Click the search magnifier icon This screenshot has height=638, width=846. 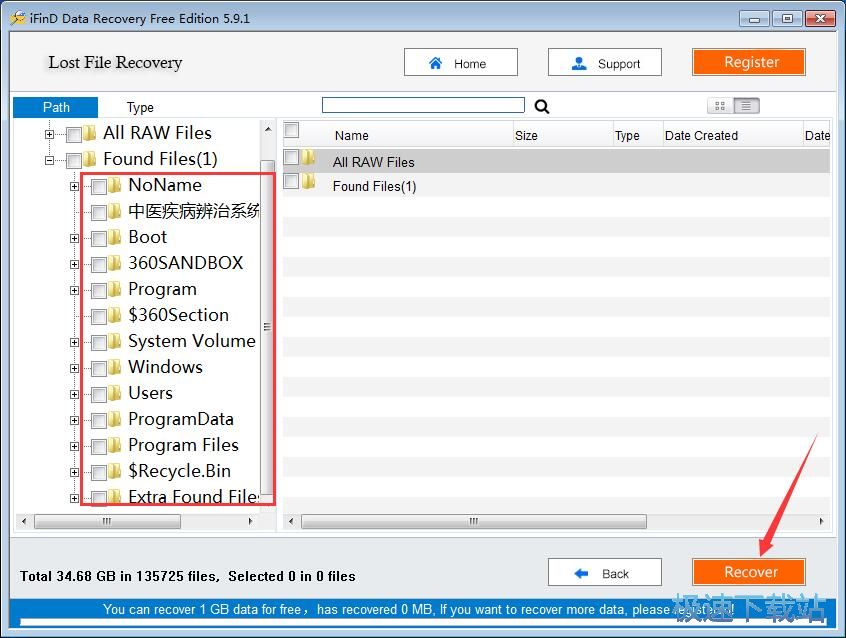pos(540,105)
